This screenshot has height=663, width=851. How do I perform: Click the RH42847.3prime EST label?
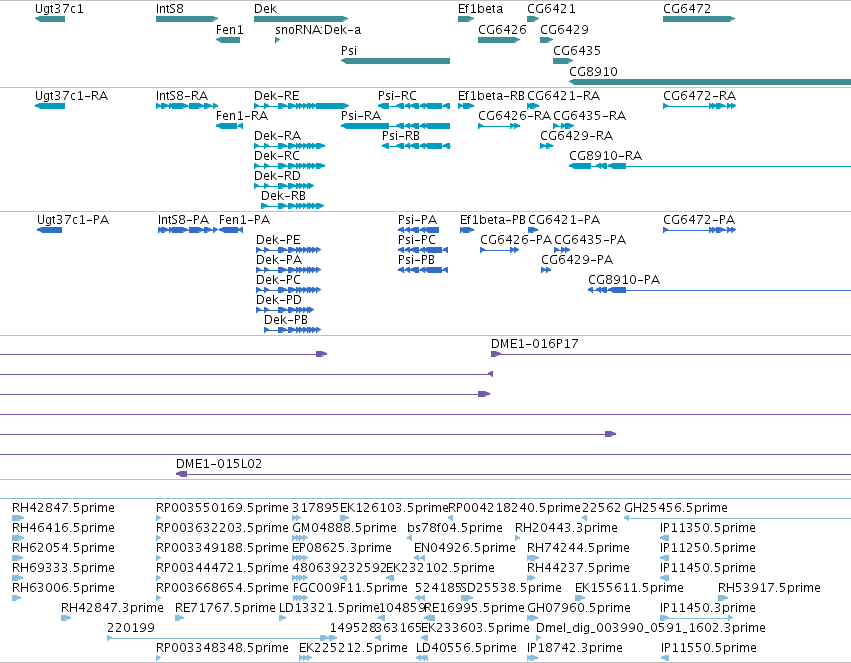tap(112, 608)
